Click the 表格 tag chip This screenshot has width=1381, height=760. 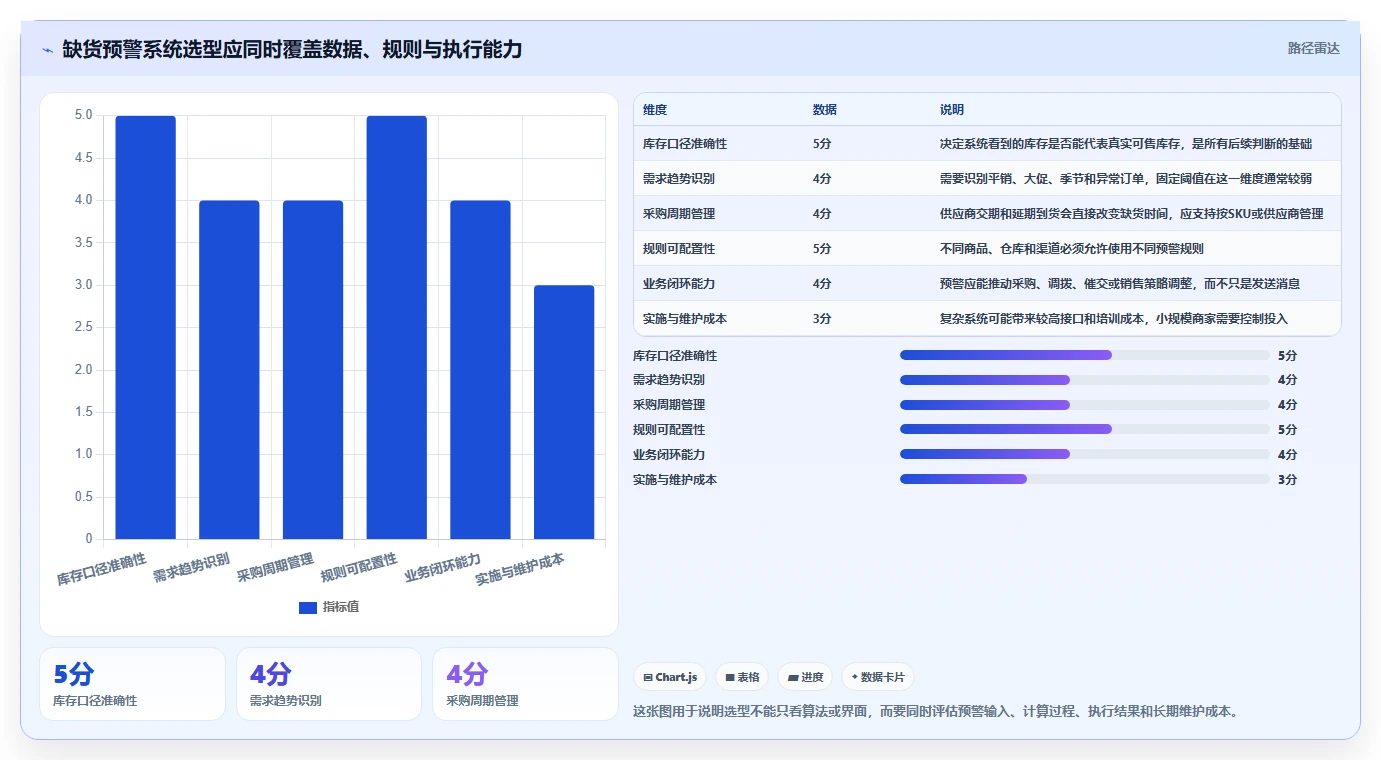(742, 677)
